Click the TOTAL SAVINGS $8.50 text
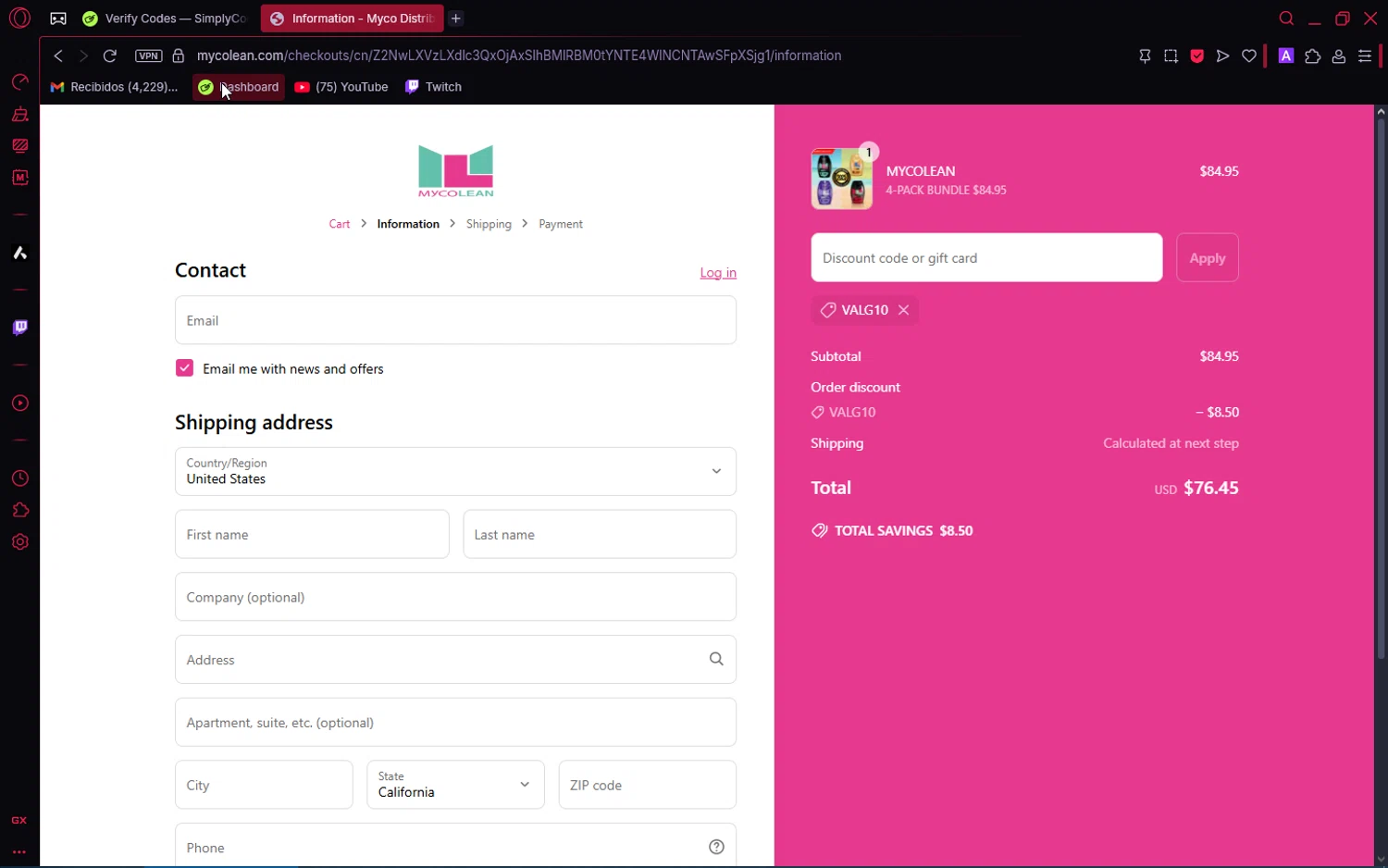The width and height of the screenshot is (1388, 868). 903,530
